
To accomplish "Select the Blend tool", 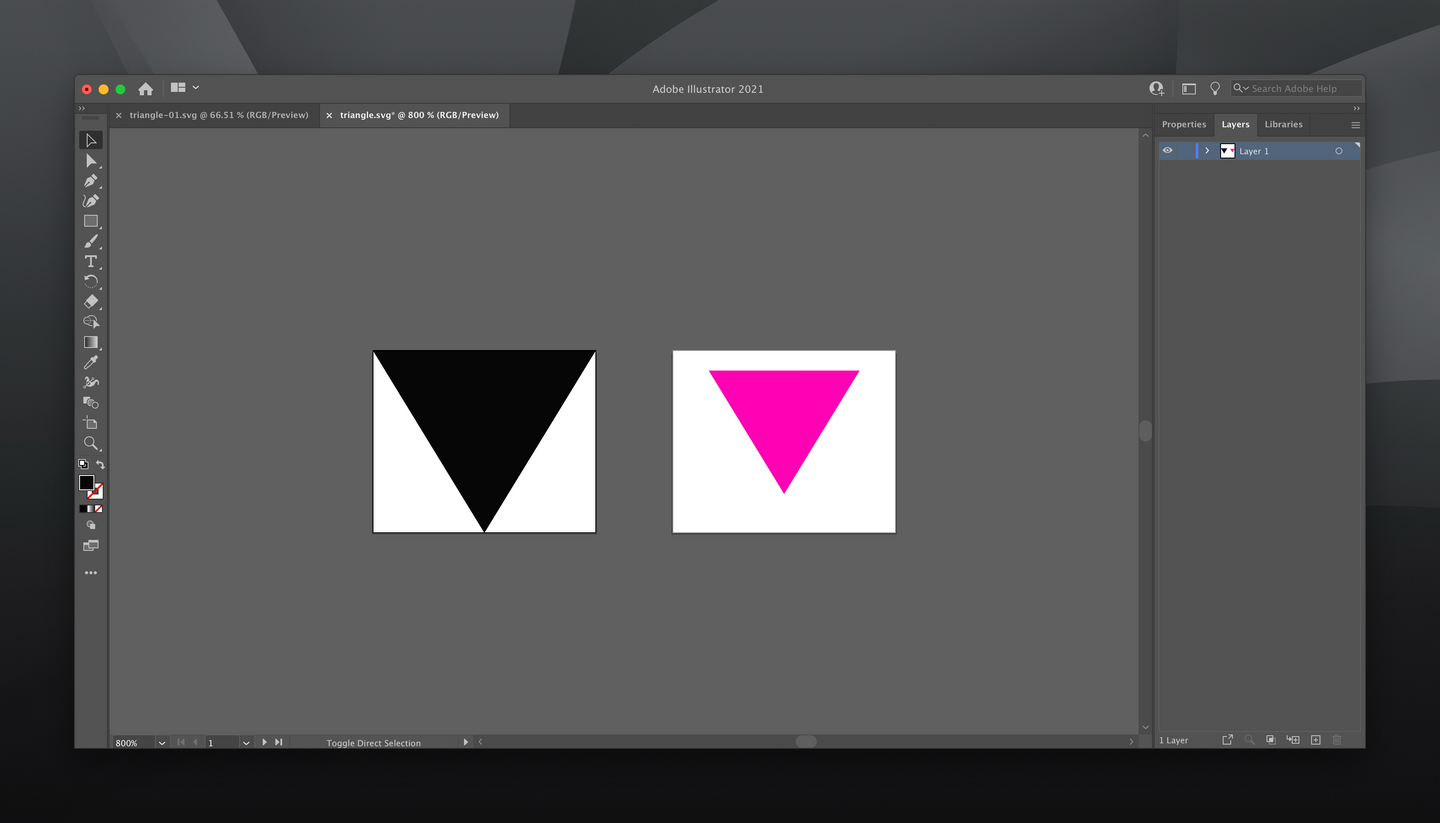I will pos(91,402).
